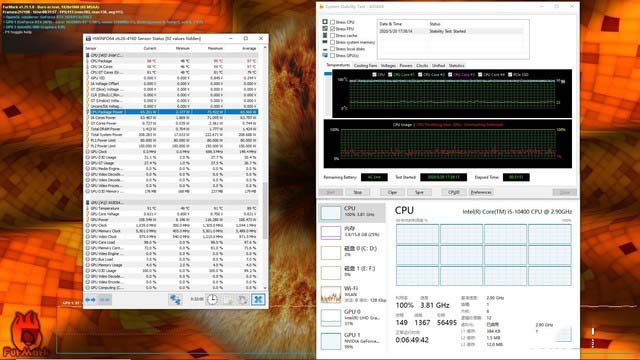Toggle CPU Core #2 graph checkbox
Image resolution: width=640 pixels, height=360 pixels.
tap(420, 75)
